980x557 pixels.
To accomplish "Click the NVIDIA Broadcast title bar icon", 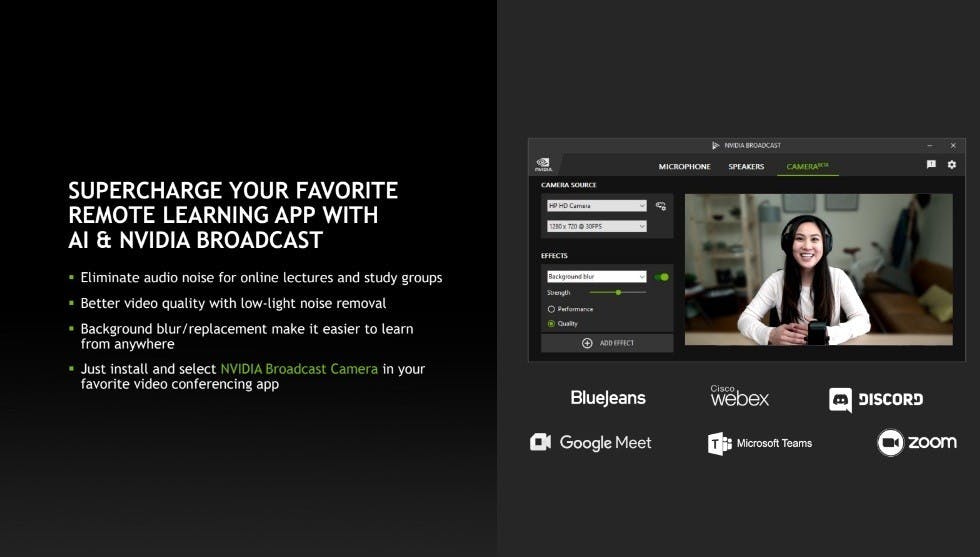I will (x=716, y=146).
